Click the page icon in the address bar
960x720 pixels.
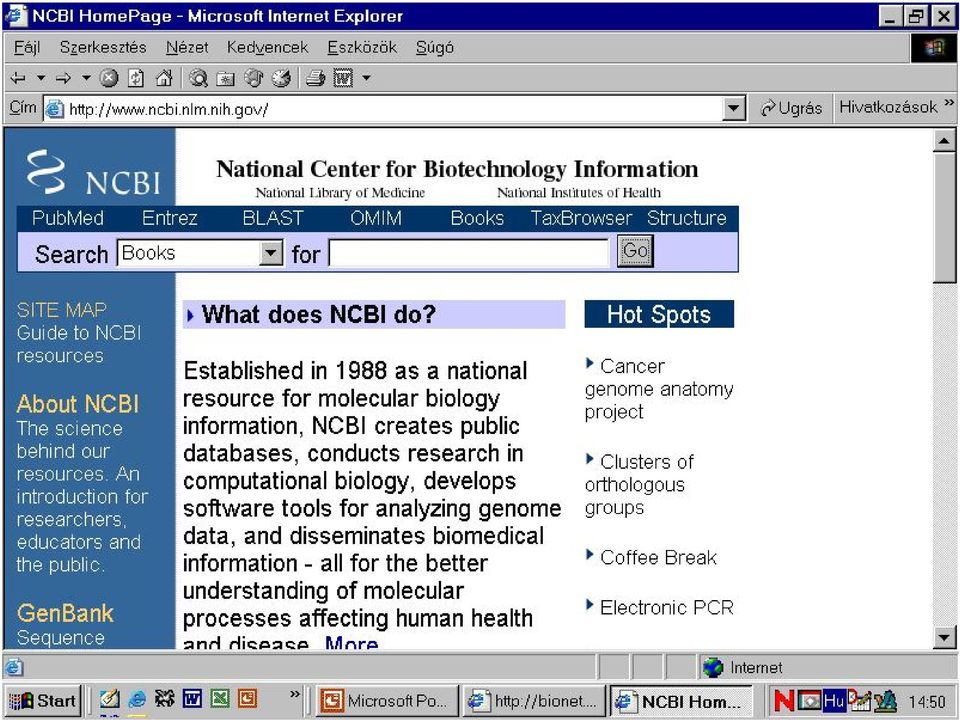[54, 109]
